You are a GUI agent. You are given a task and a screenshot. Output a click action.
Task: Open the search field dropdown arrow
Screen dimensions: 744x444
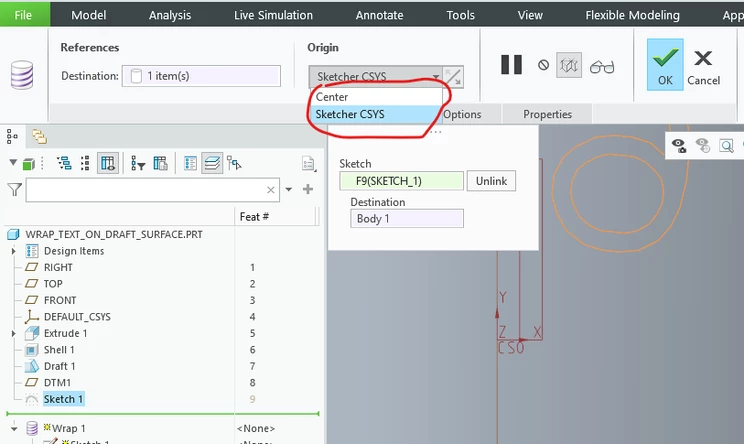(288, 189)
